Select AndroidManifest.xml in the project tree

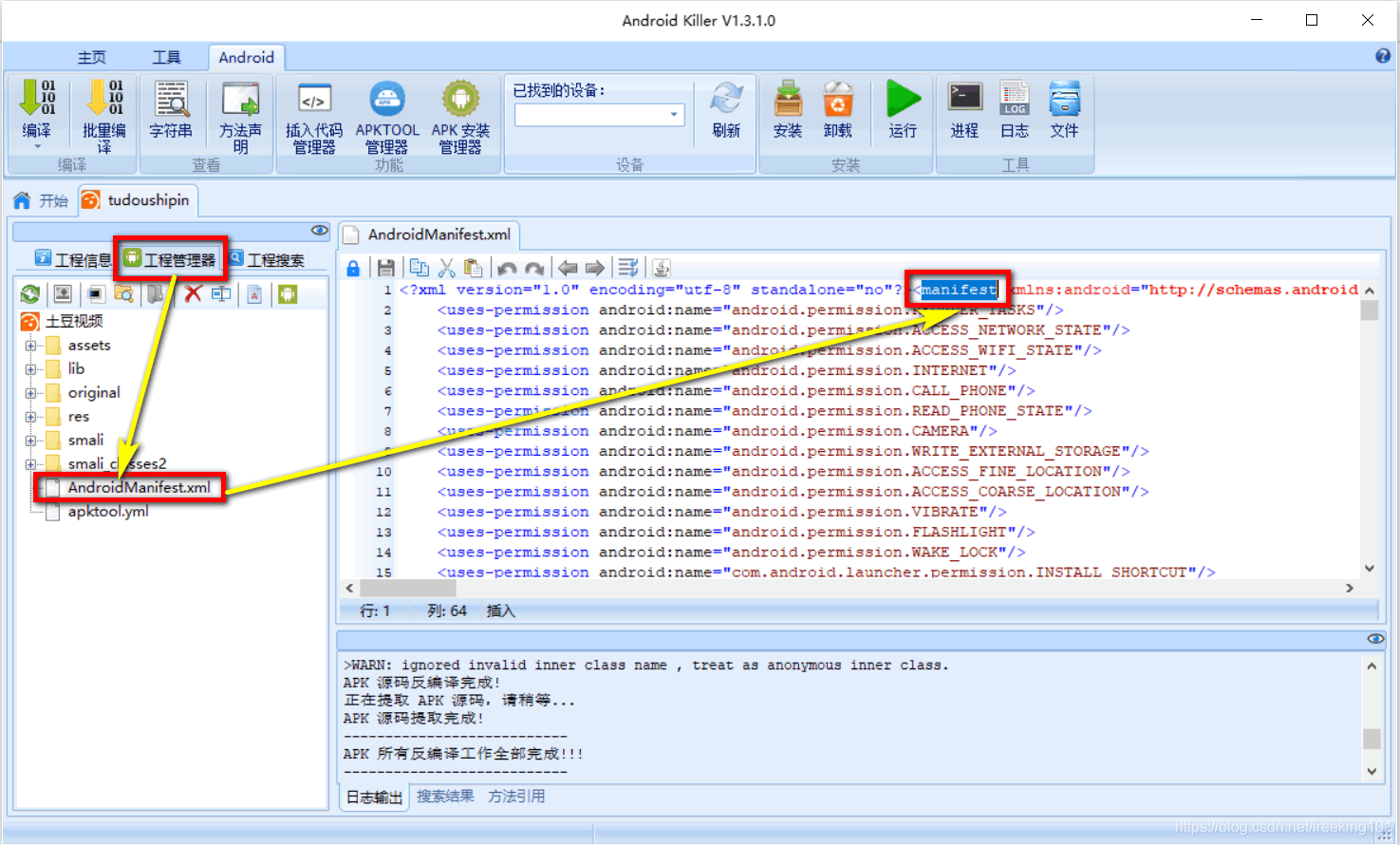coord(139,487)
